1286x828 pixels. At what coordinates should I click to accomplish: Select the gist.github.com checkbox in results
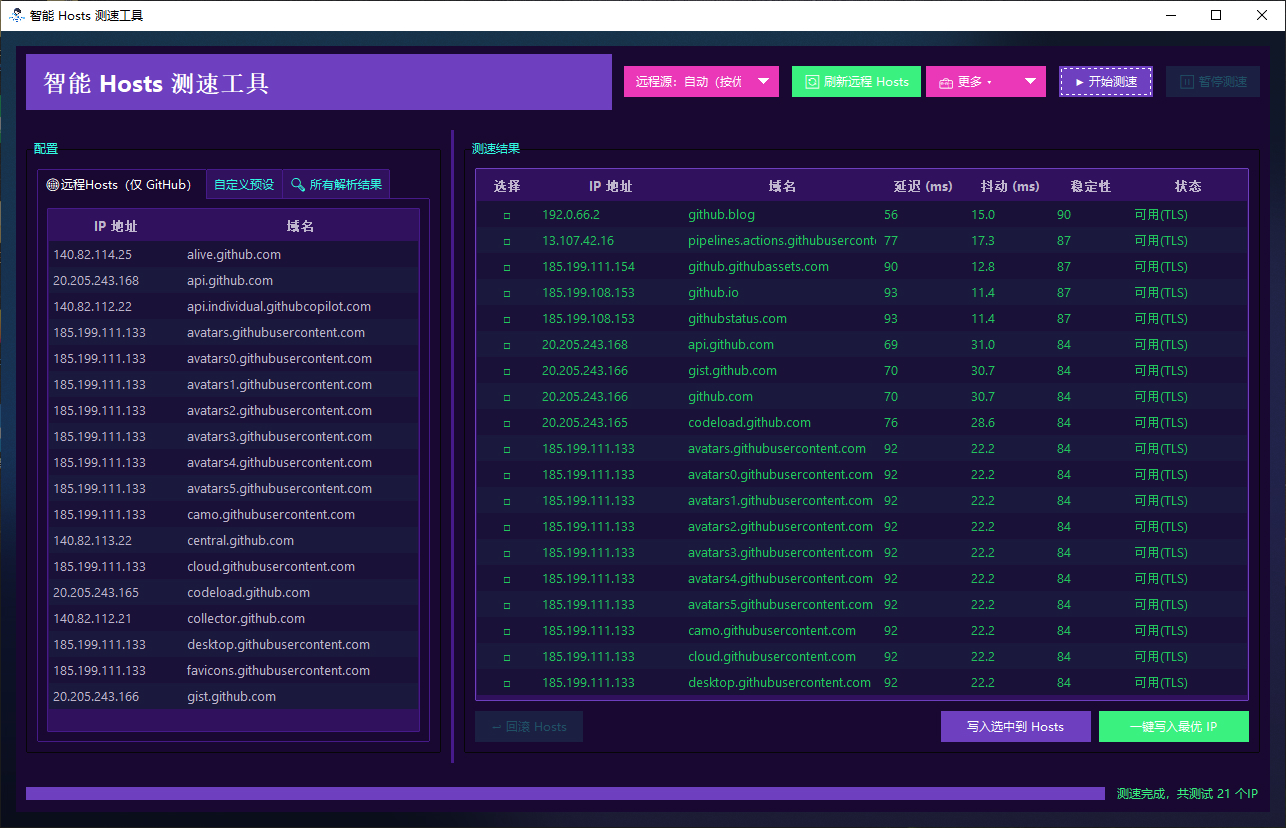[506, 371]
